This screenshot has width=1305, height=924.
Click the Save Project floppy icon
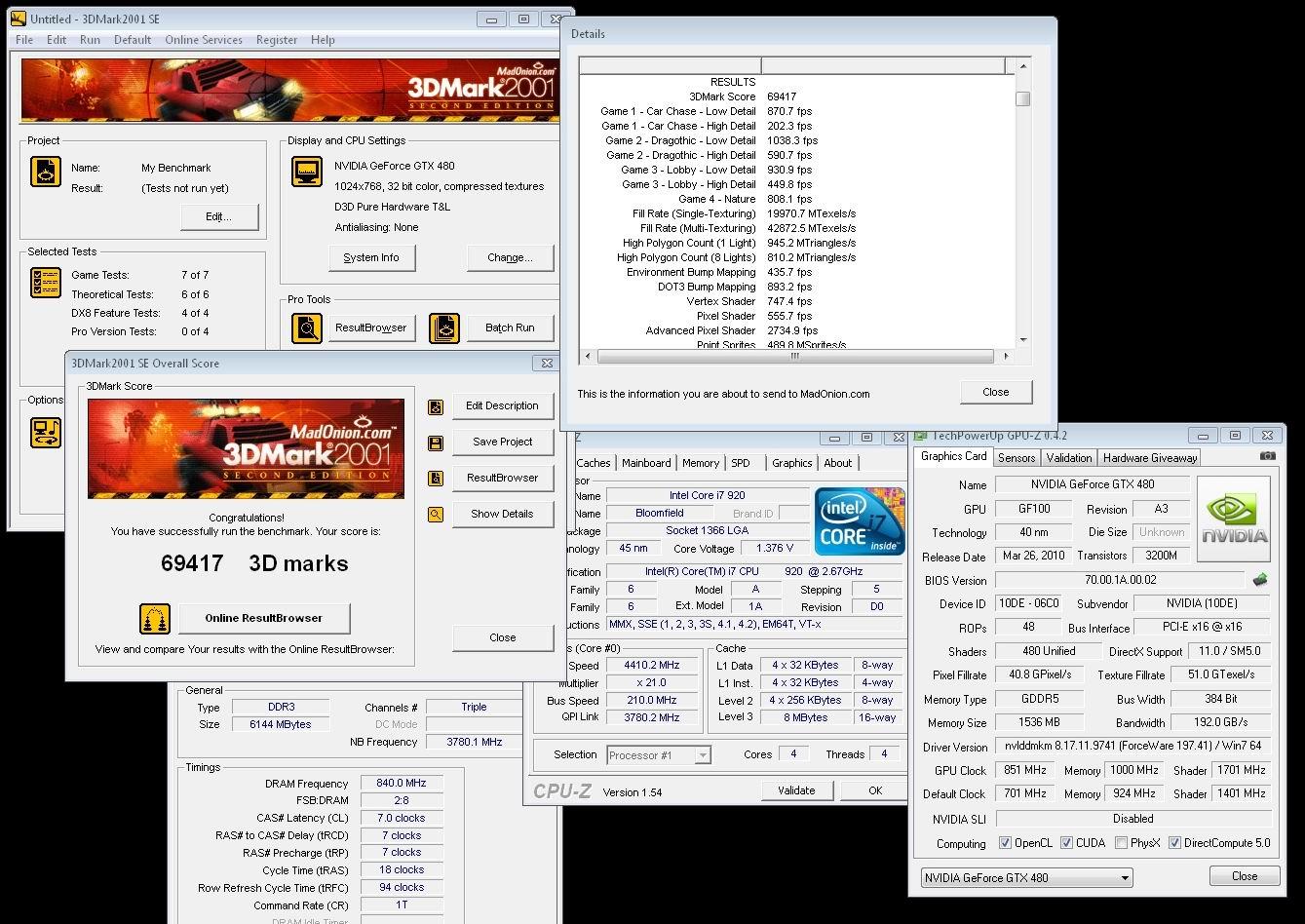[x=436, y=443]
